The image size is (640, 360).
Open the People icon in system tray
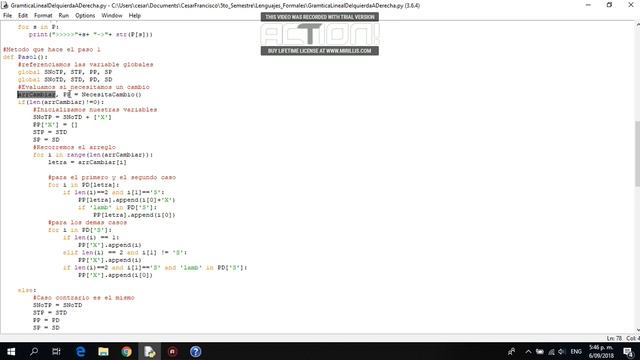pos(511,351)
